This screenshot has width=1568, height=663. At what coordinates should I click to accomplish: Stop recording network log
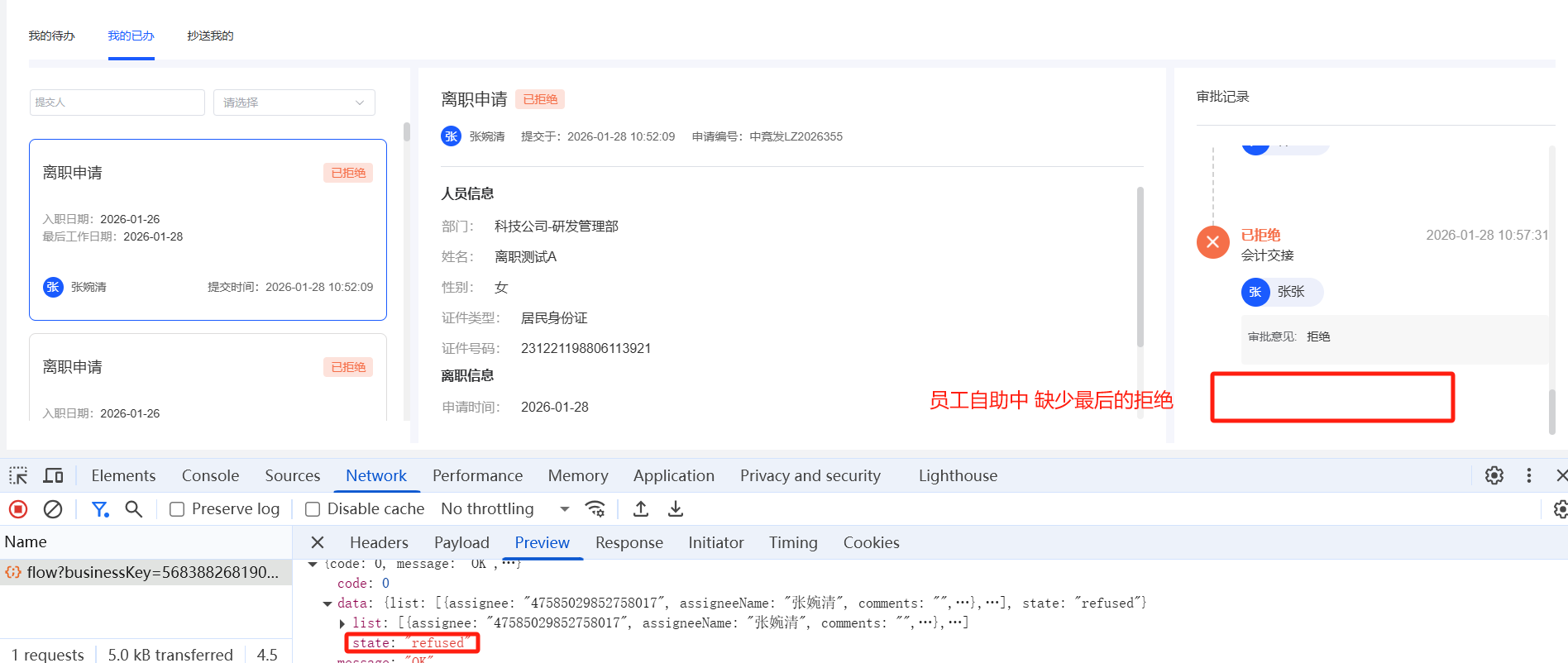point(18,509)
